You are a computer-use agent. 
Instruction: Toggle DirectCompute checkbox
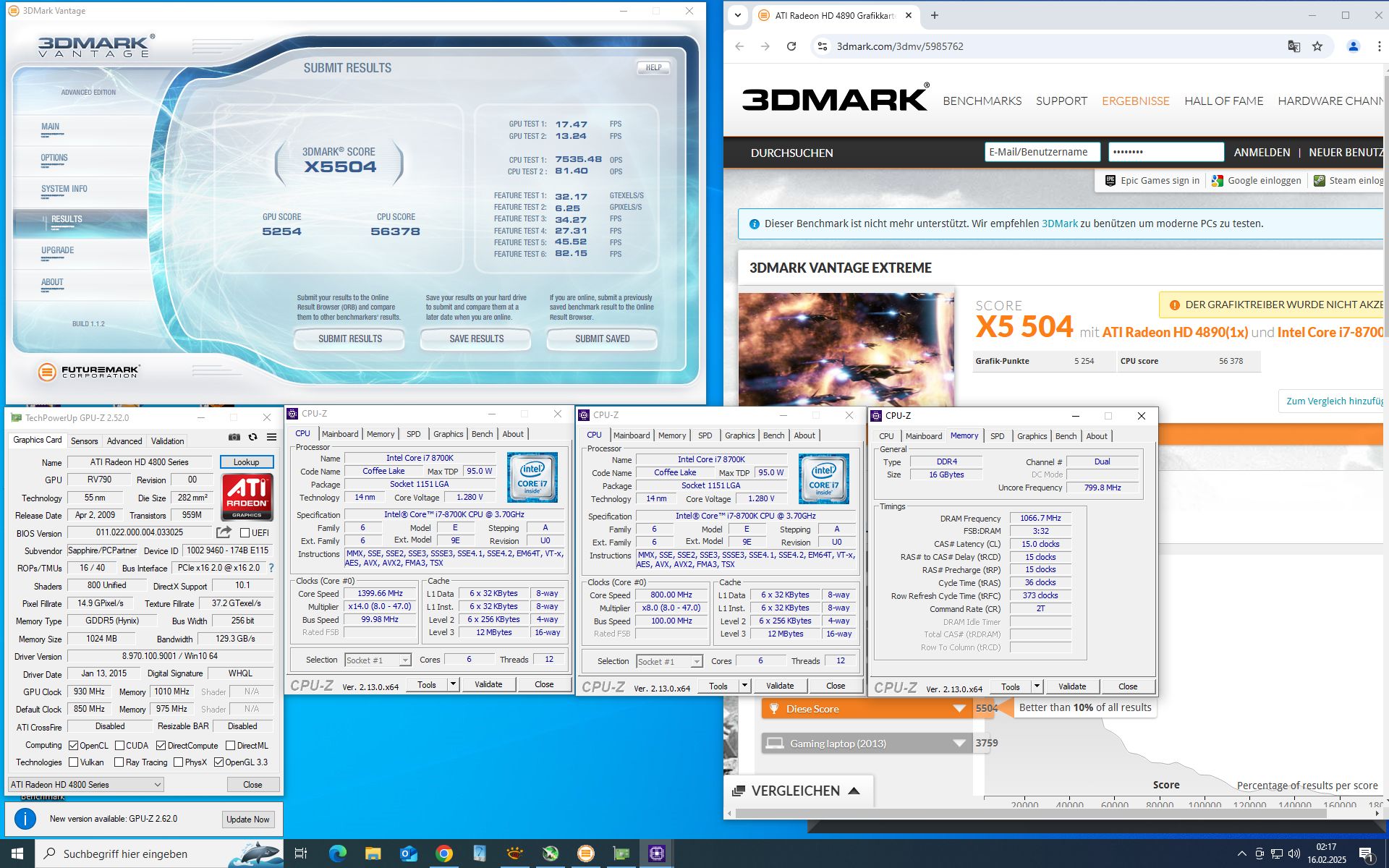pos(161,745)
